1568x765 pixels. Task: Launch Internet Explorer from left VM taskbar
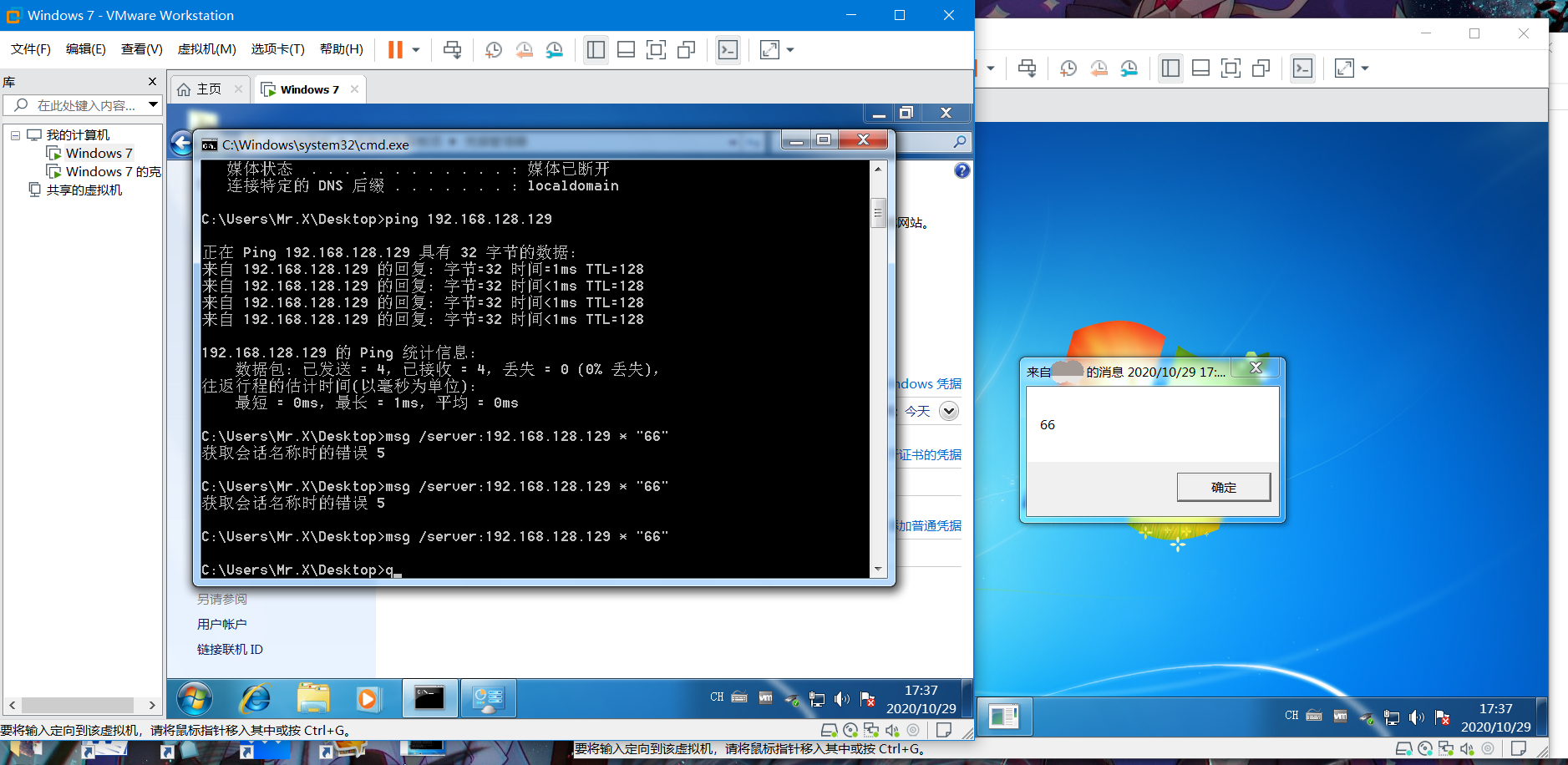point(256,698)
